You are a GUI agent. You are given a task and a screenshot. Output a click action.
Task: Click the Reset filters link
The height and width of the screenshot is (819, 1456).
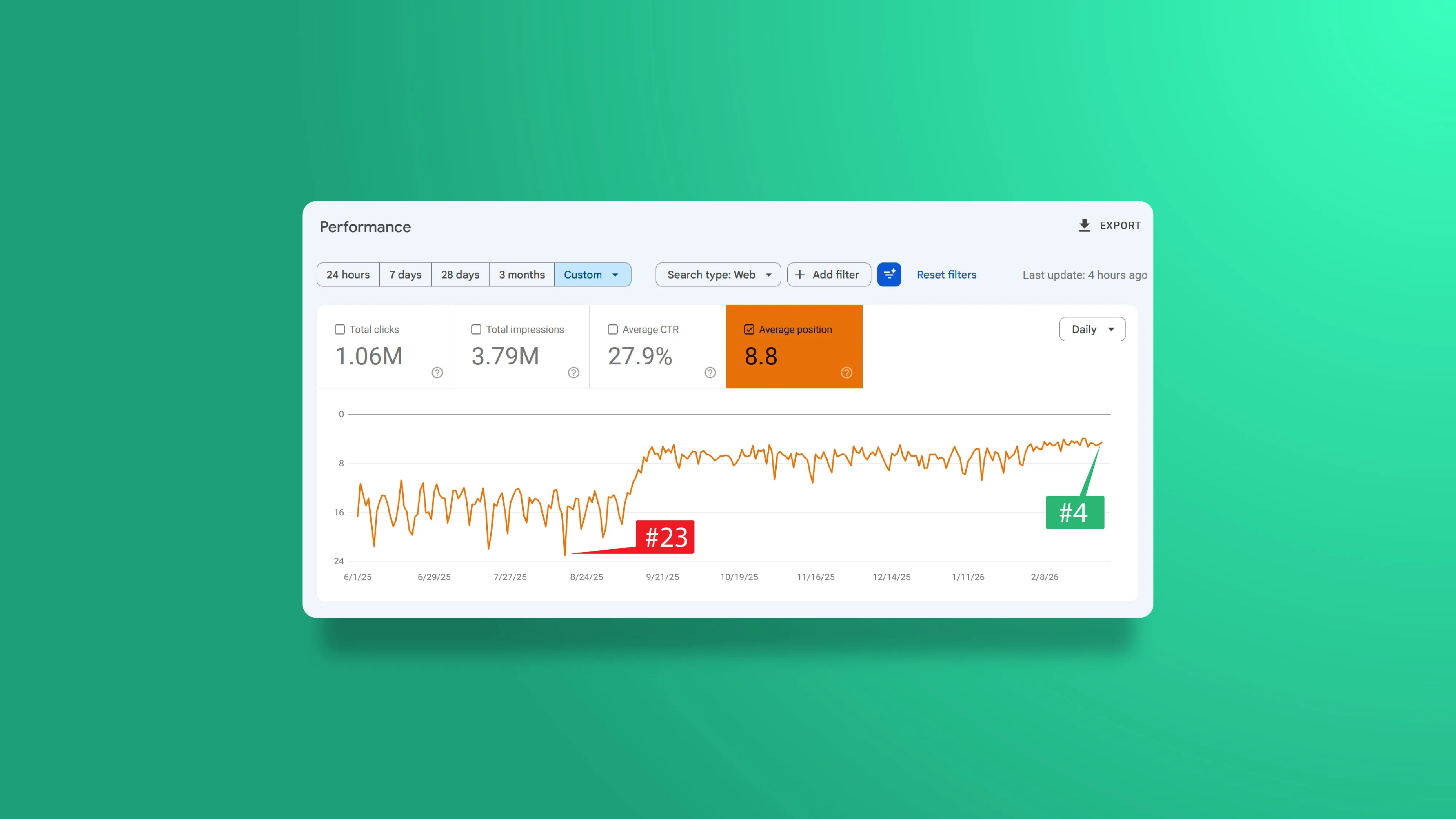[x=946, y=274]
